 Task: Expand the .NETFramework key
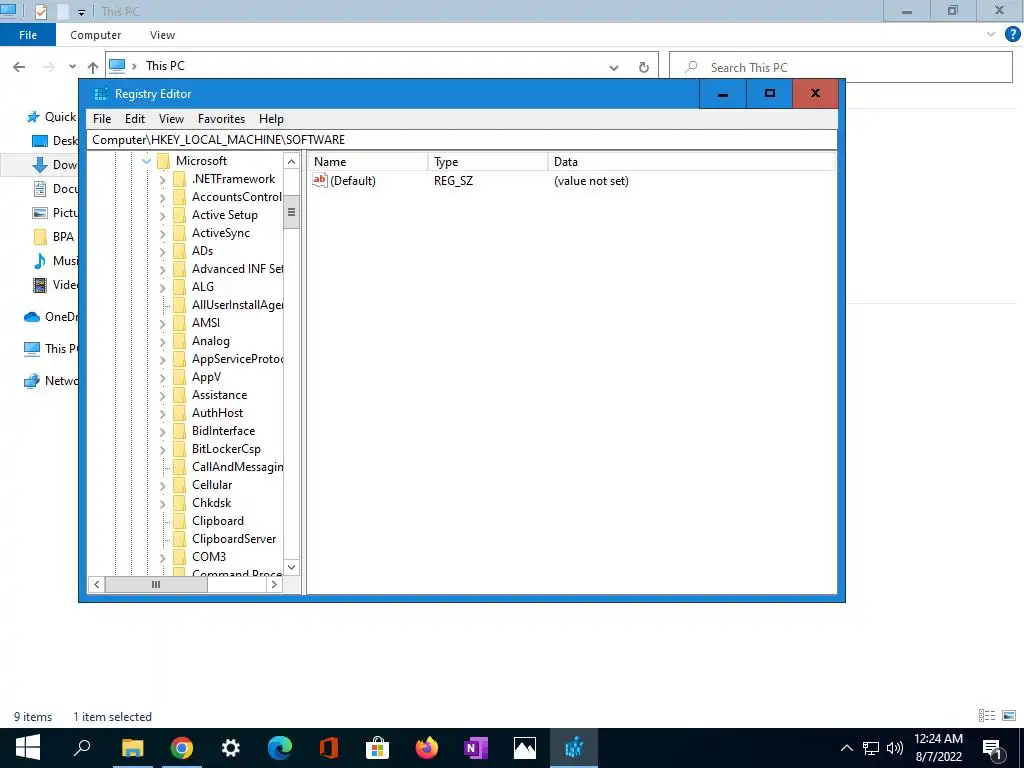(x=163, y=180)
